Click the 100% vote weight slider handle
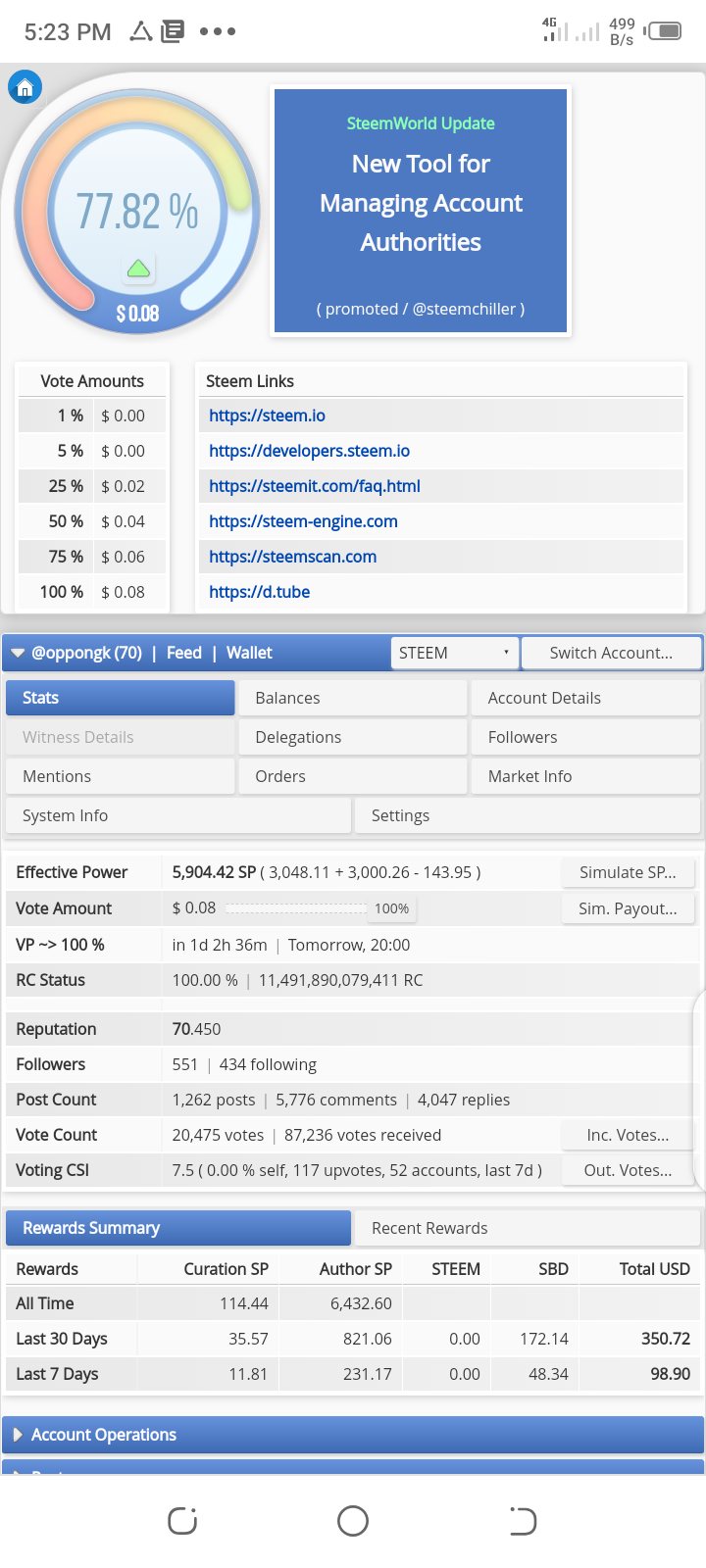 (391, 908)
